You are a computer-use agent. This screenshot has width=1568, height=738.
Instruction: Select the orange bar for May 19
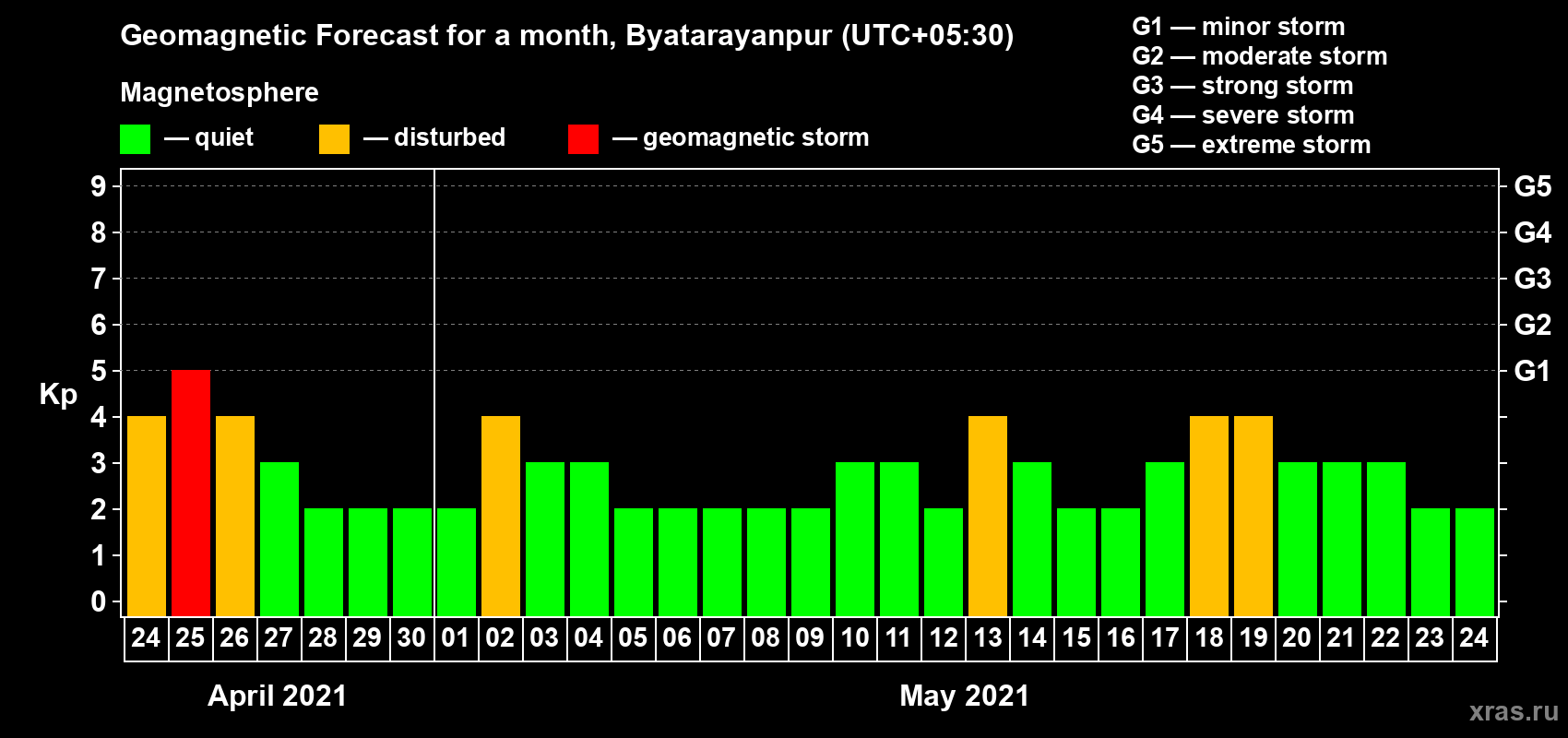(x=1253, y=517)
